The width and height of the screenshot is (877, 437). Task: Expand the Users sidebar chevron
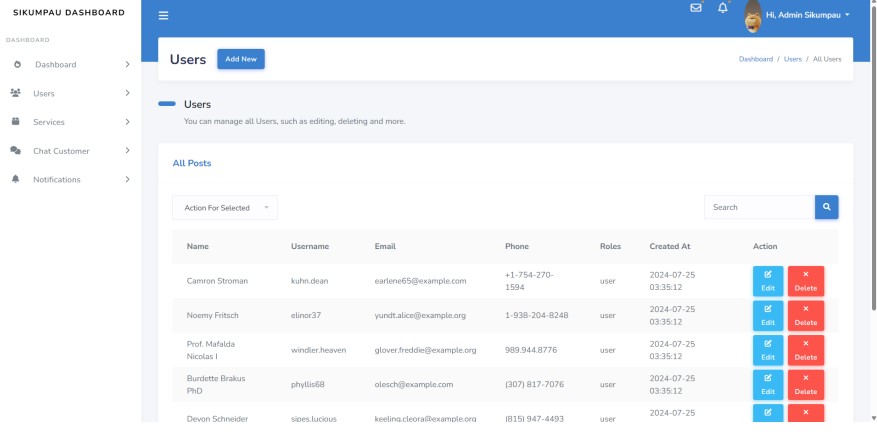[128, 93]
